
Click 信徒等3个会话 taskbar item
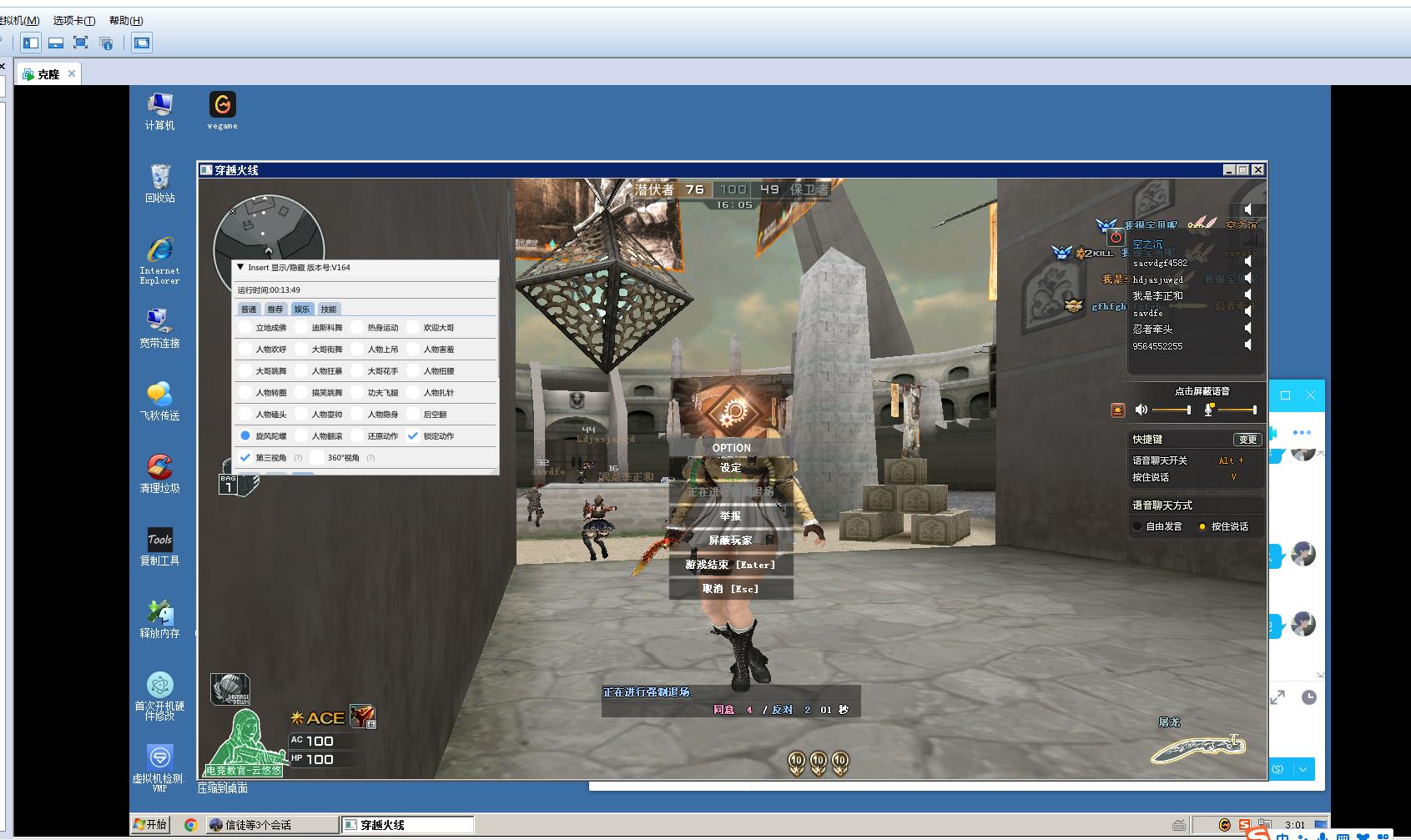[272, 825]
